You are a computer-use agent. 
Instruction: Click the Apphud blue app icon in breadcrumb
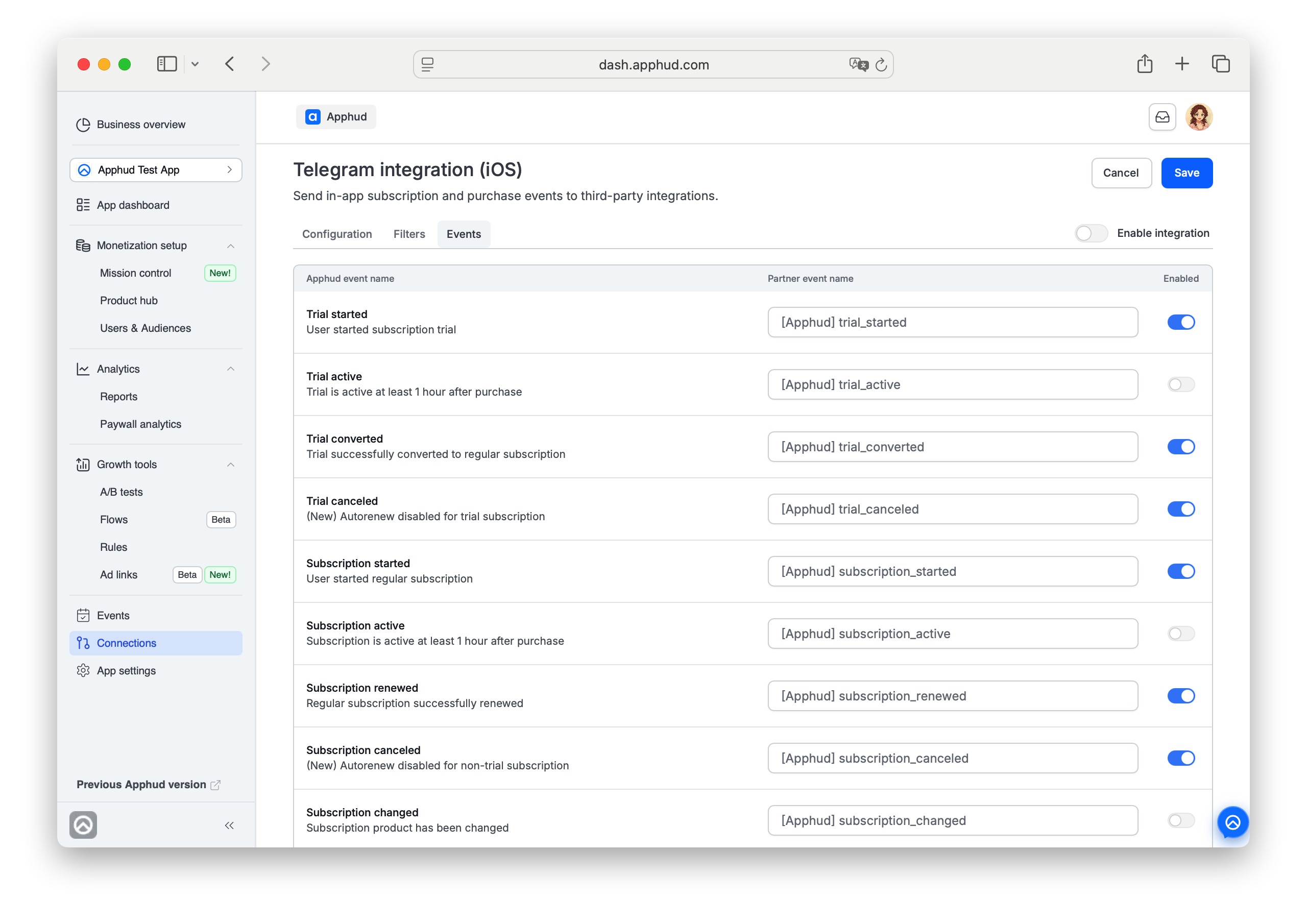coord(312,117)
